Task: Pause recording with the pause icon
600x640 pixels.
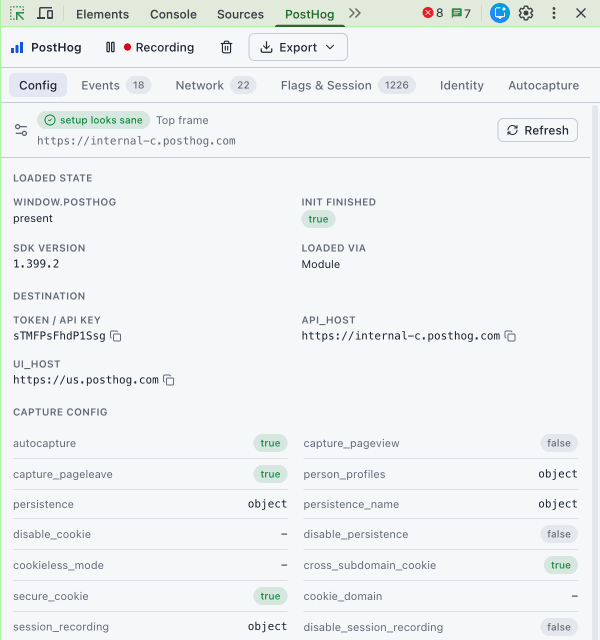Action: click(110, 47)
